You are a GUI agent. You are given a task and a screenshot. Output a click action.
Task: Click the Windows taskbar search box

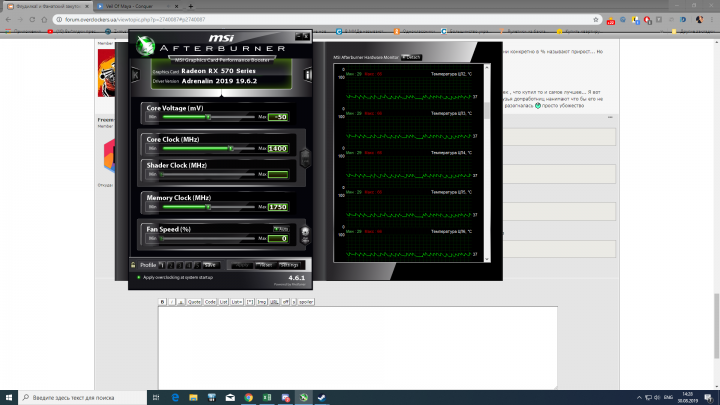pyautogui.click(x=83, y=397)
